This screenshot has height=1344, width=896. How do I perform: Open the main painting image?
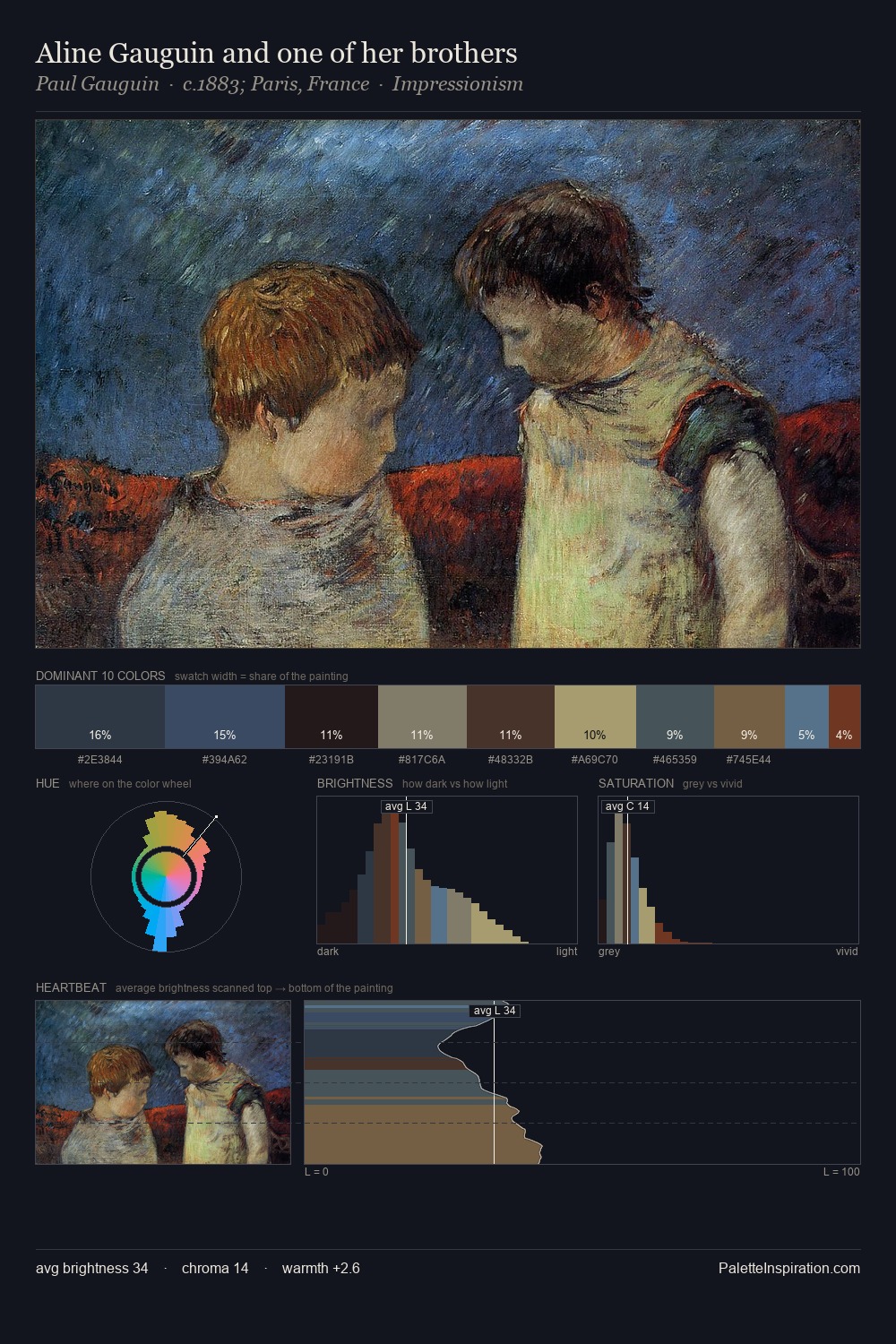coord(448,384)
